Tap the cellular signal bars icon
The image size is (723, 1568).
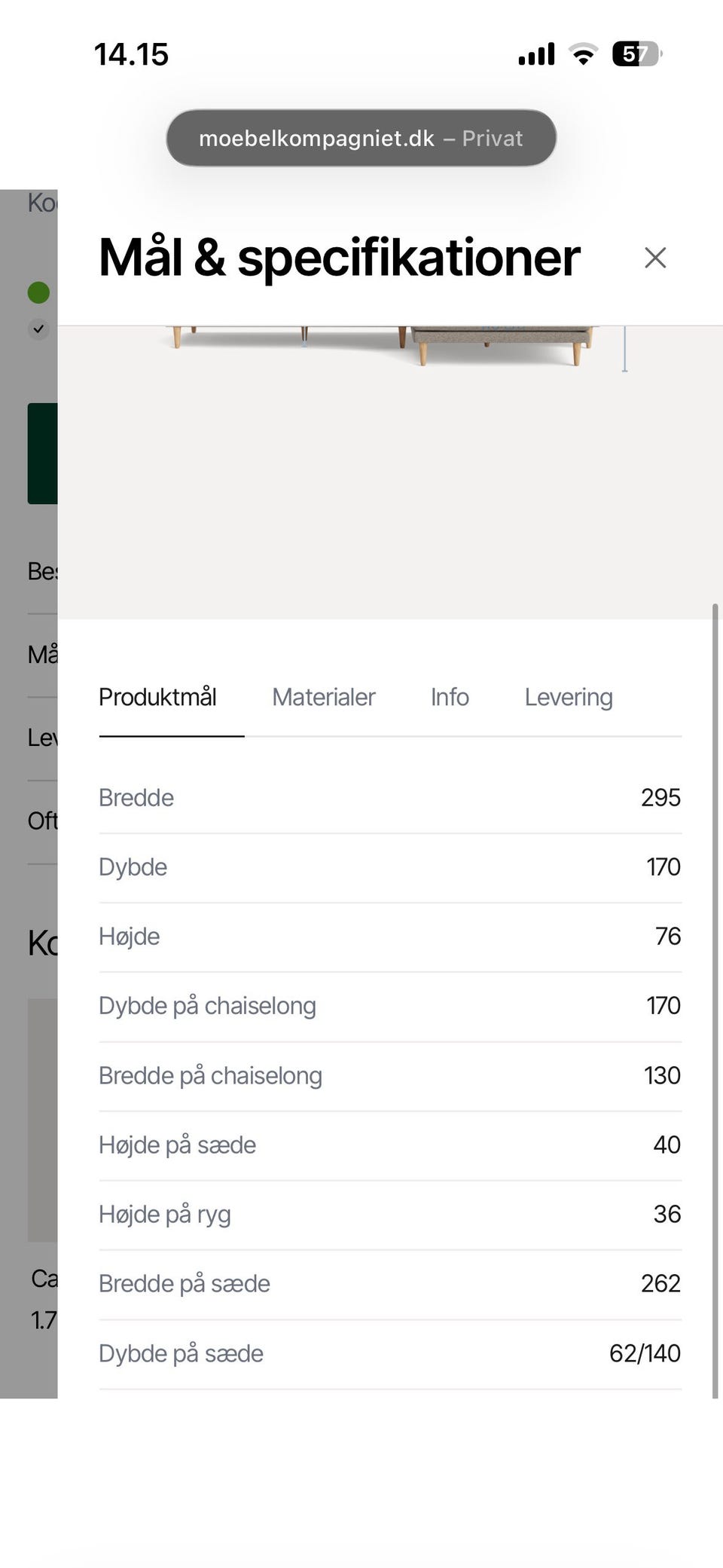536,54
